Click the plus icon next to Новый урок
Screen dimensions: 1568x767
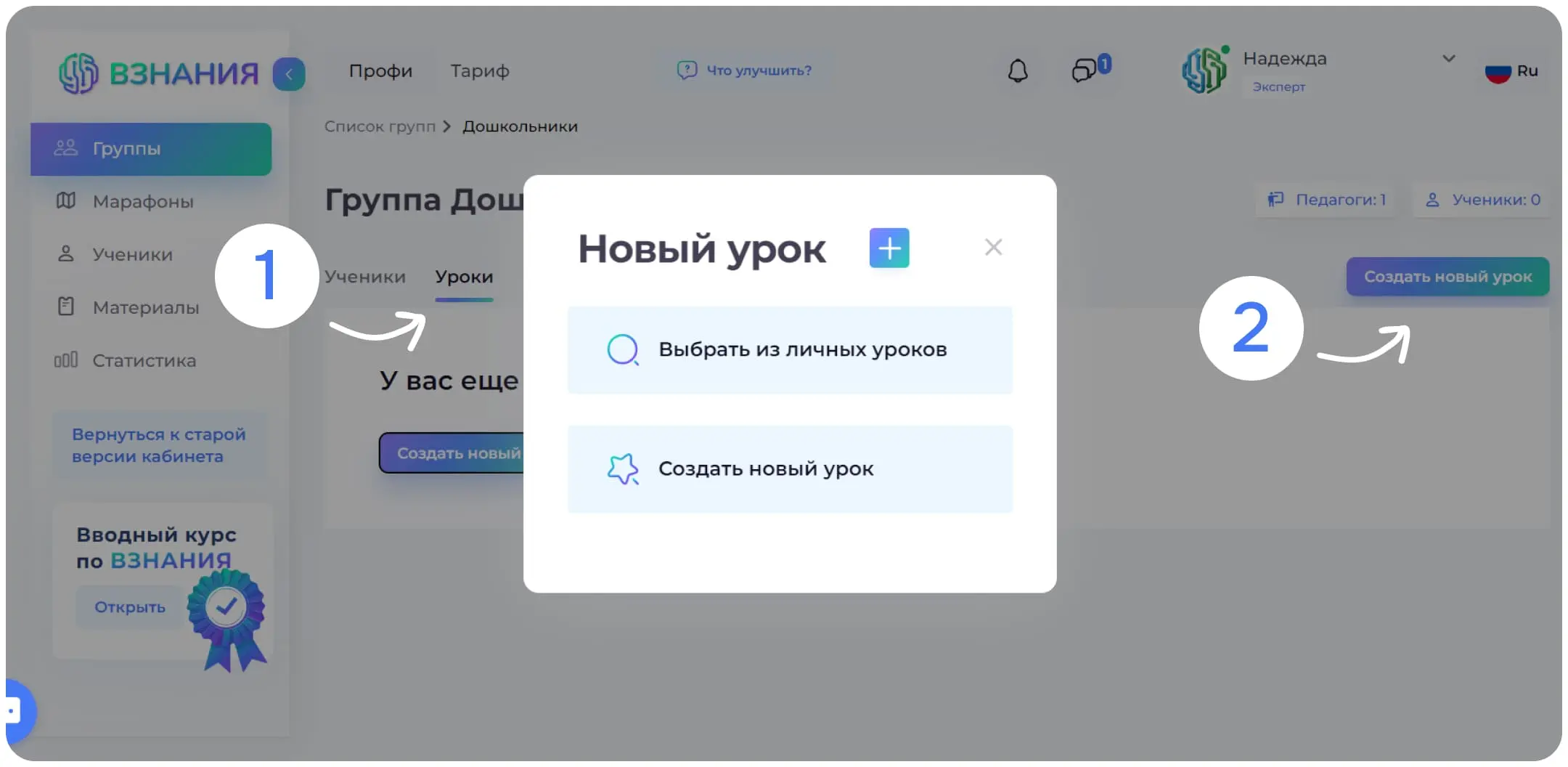coord(889,248)
